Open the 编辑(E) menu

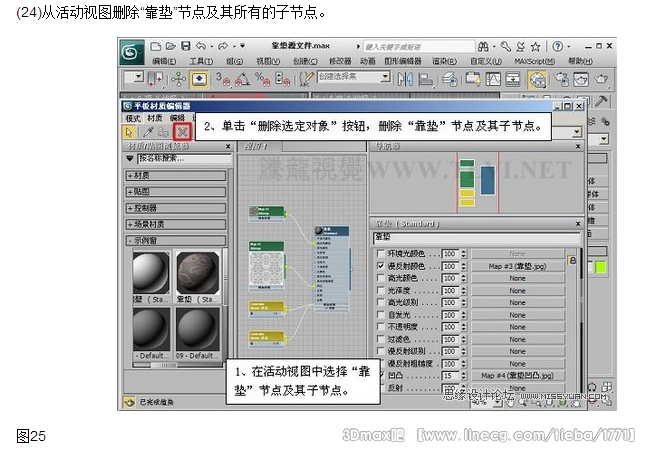[164, 61]
